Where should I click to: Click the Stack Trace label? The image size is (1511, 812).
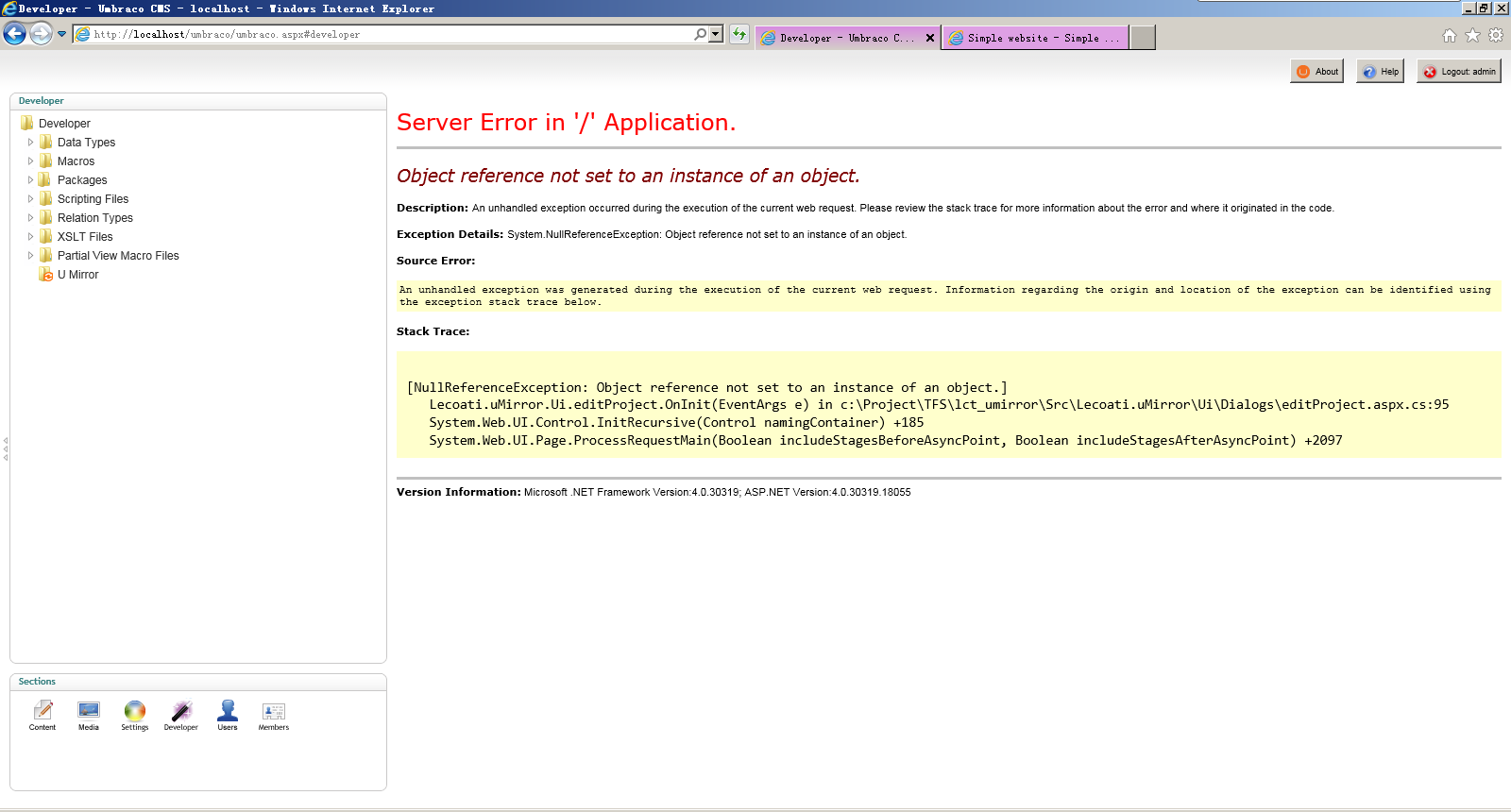coord(433,331)
